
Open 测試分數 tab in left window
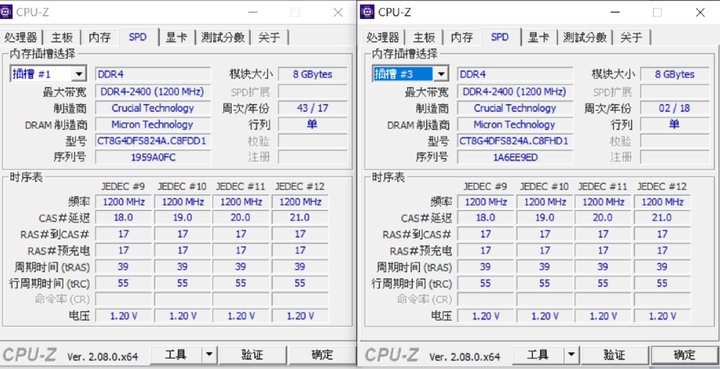click(223, 37)
